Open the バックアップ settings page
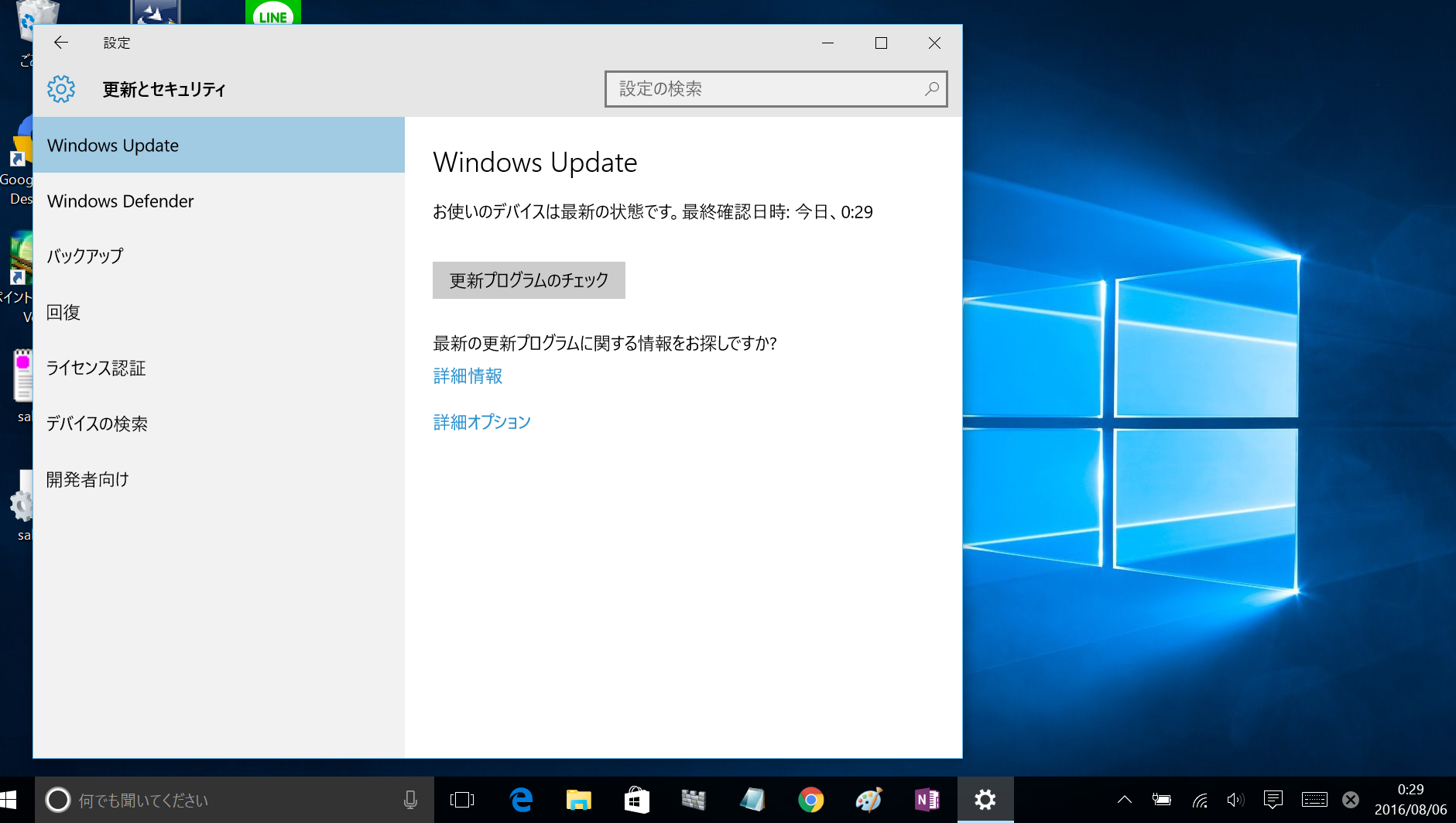The image size is (1456, 823). pyautogui.click(x=219, y=256)
